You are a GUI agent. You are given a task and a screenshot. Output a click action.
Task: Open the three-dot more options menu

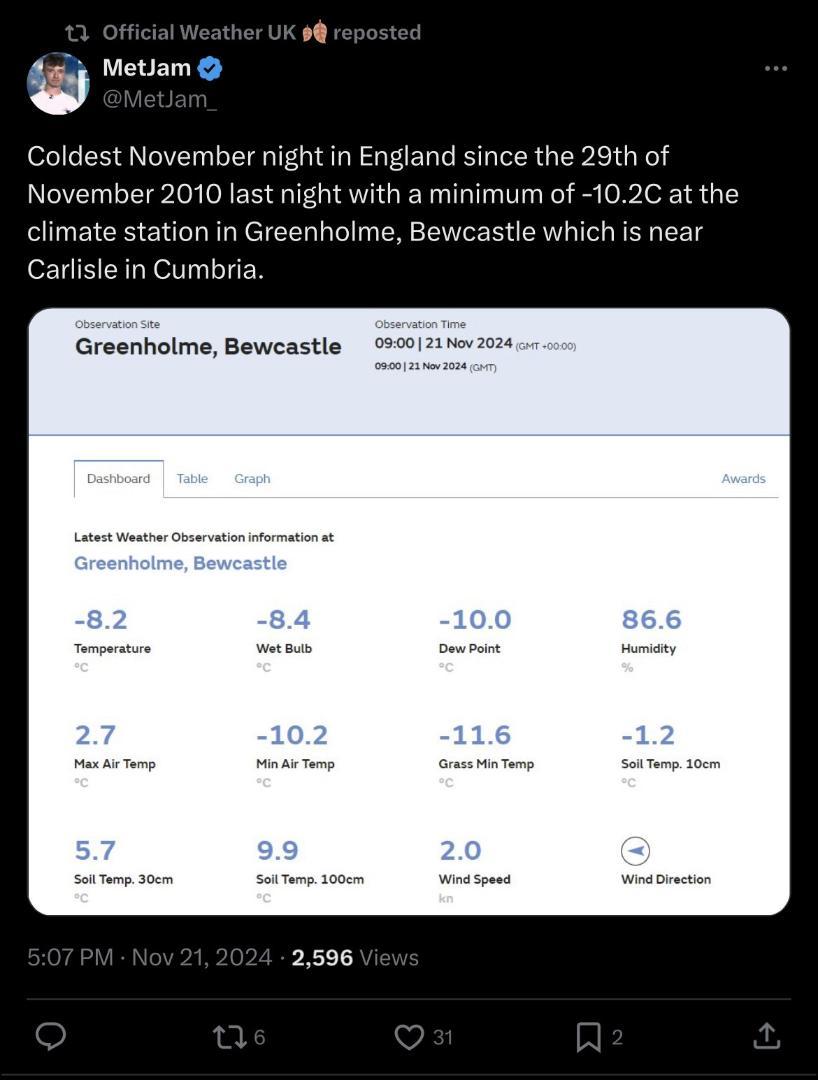pos(775,69)
